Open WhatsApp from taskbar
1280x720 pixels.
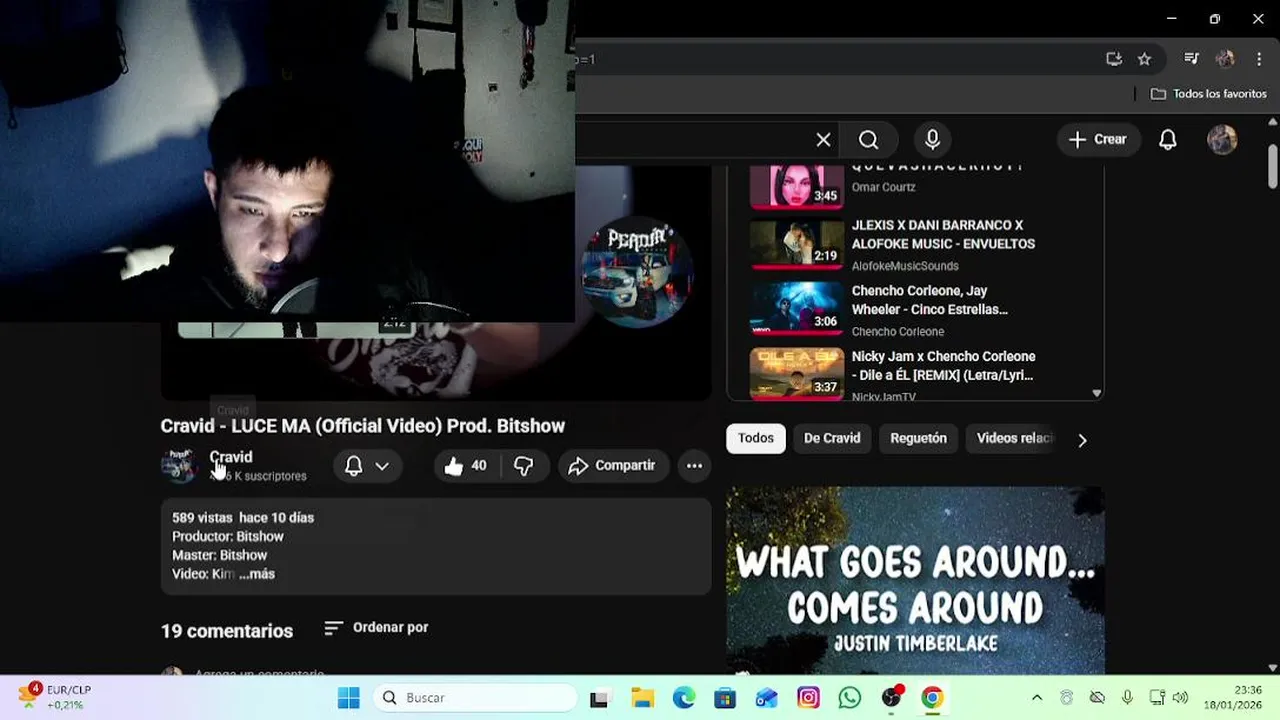coord(849,698)
